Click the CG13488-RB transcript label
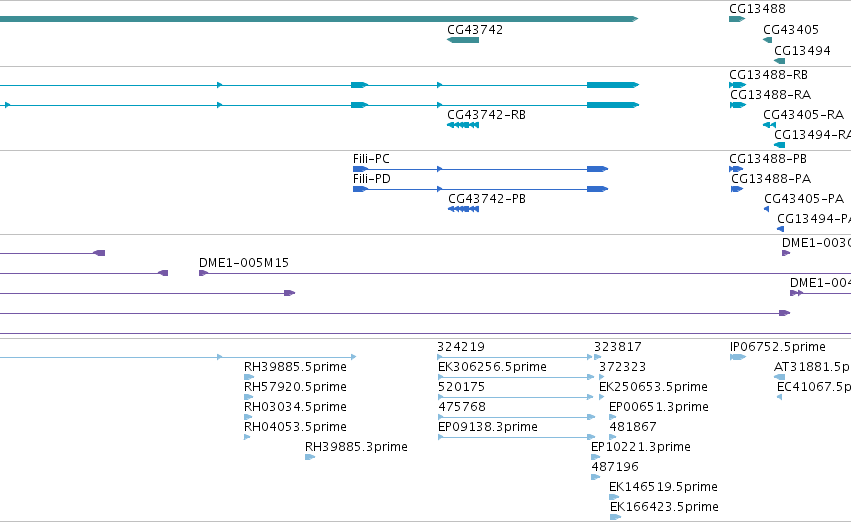The image size is (851, 522). point(769,75)
